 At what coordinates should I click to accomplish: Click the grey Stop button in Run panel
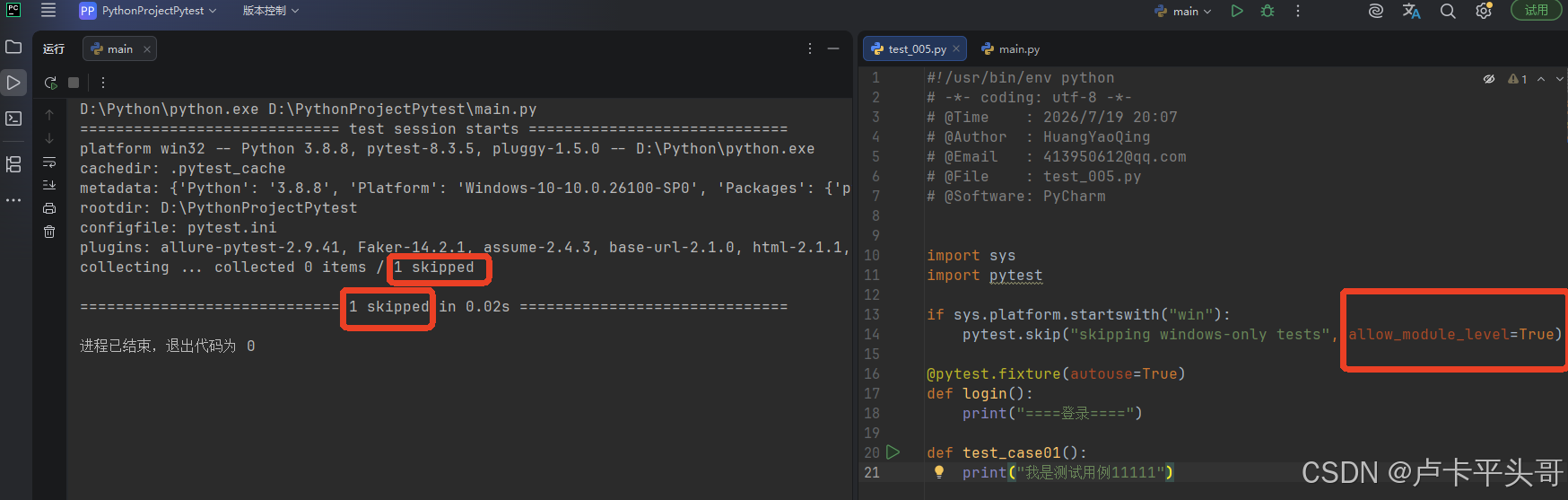[x=74, y=83]
